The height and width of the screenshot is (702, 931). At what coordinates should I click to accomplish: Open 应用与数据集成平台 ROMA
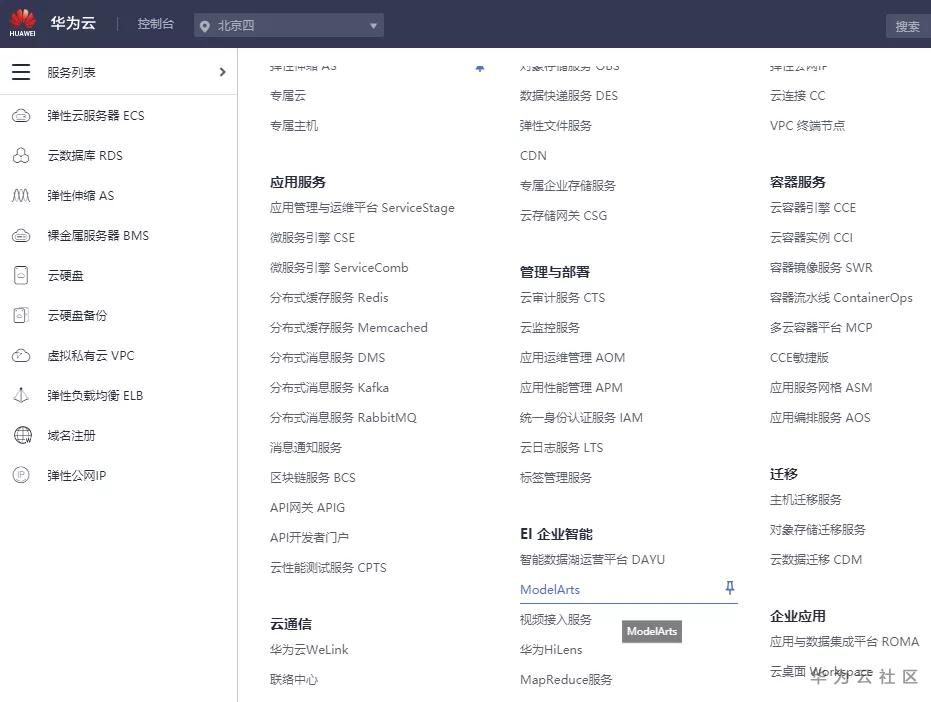click(x=844, y=641)
